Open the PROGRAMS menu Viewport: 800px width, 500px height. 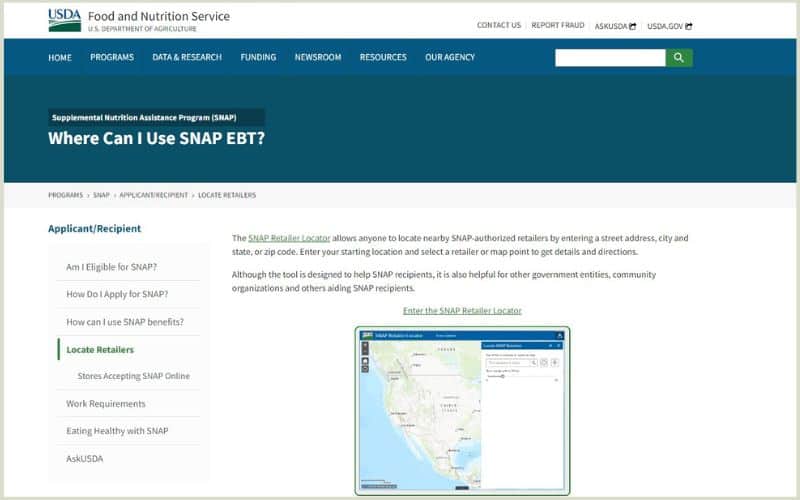(112, 57)
